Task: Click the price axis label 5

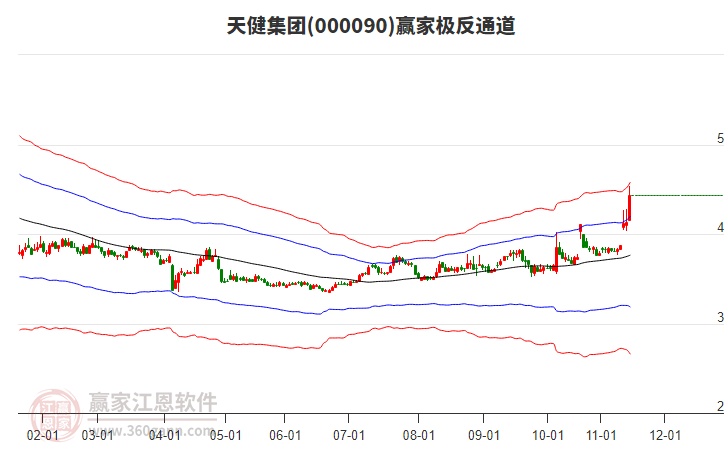Action: pos(720,138)
